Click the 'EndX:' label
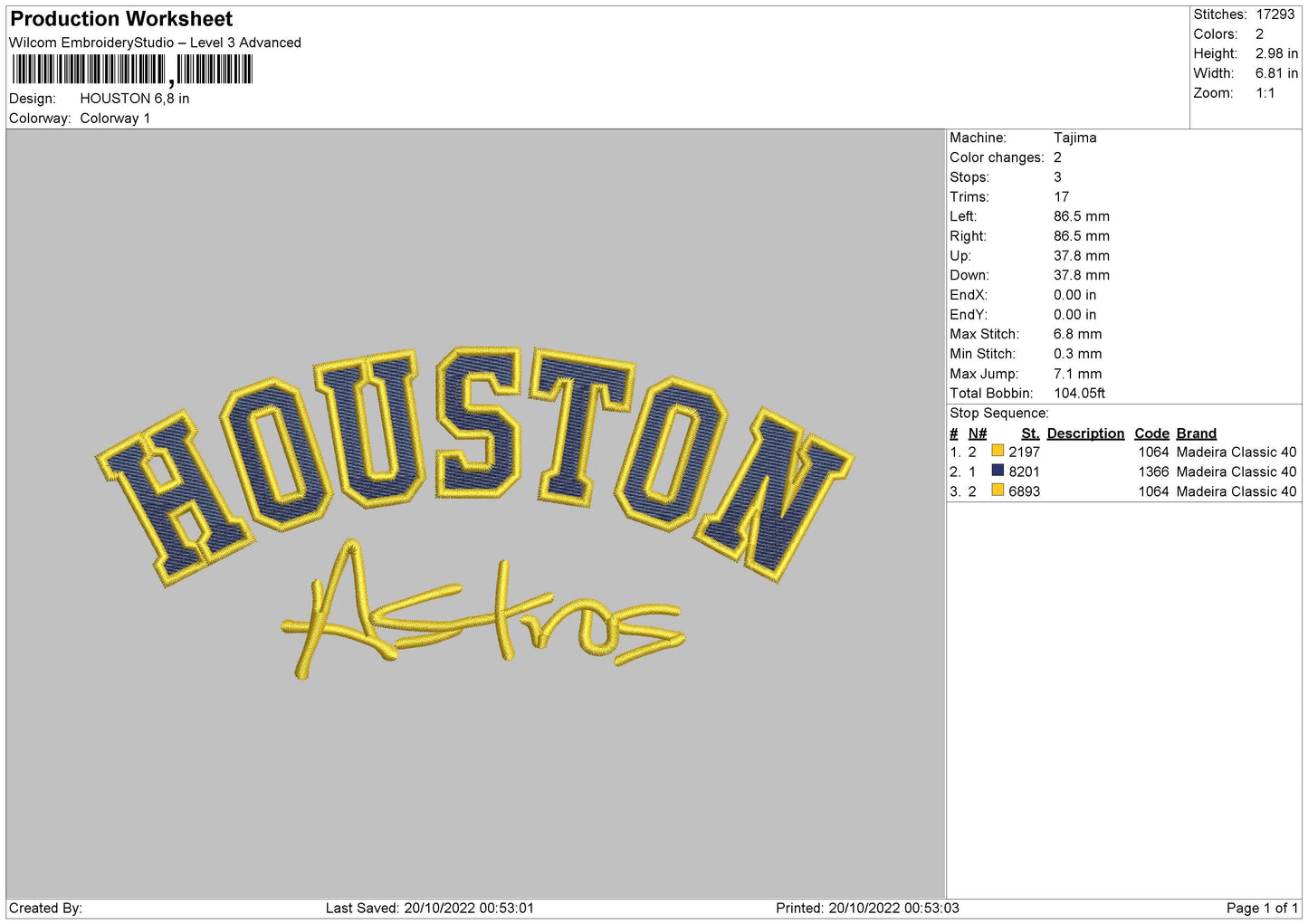Viewport: 1308px width, 924px height. (x=968, y=295)
